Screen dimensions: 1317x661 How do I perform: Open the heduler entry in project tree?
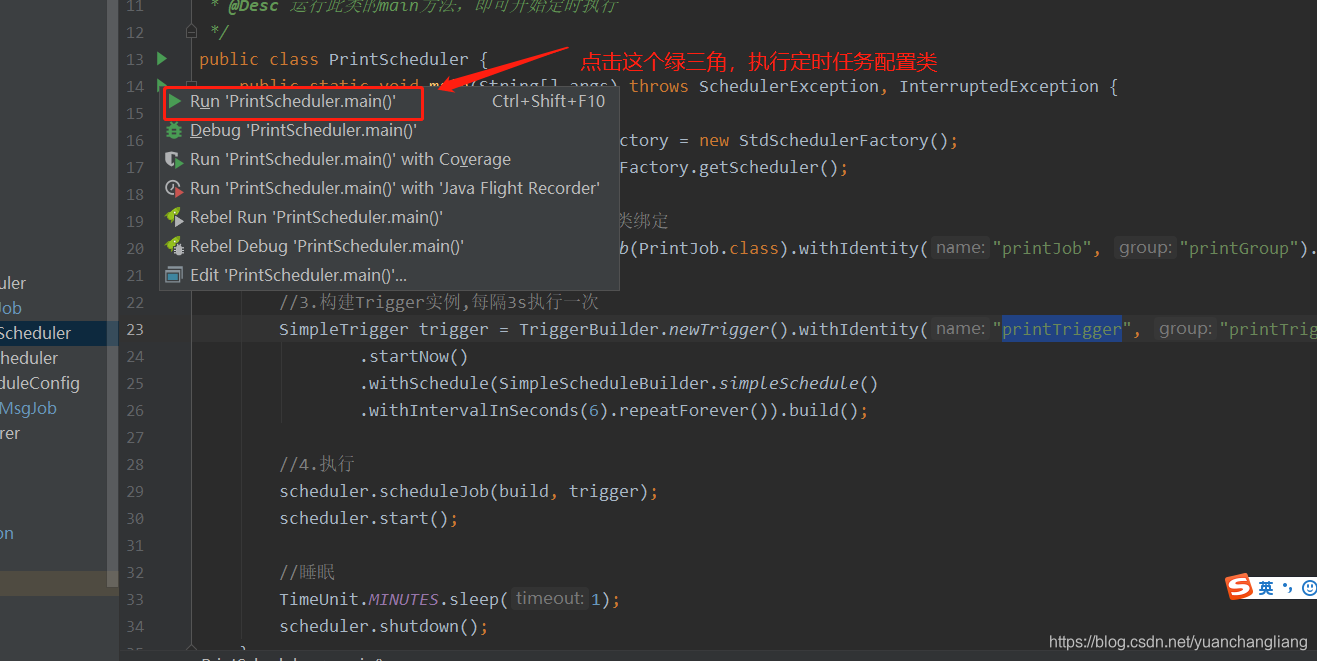(x=29, y=358)
